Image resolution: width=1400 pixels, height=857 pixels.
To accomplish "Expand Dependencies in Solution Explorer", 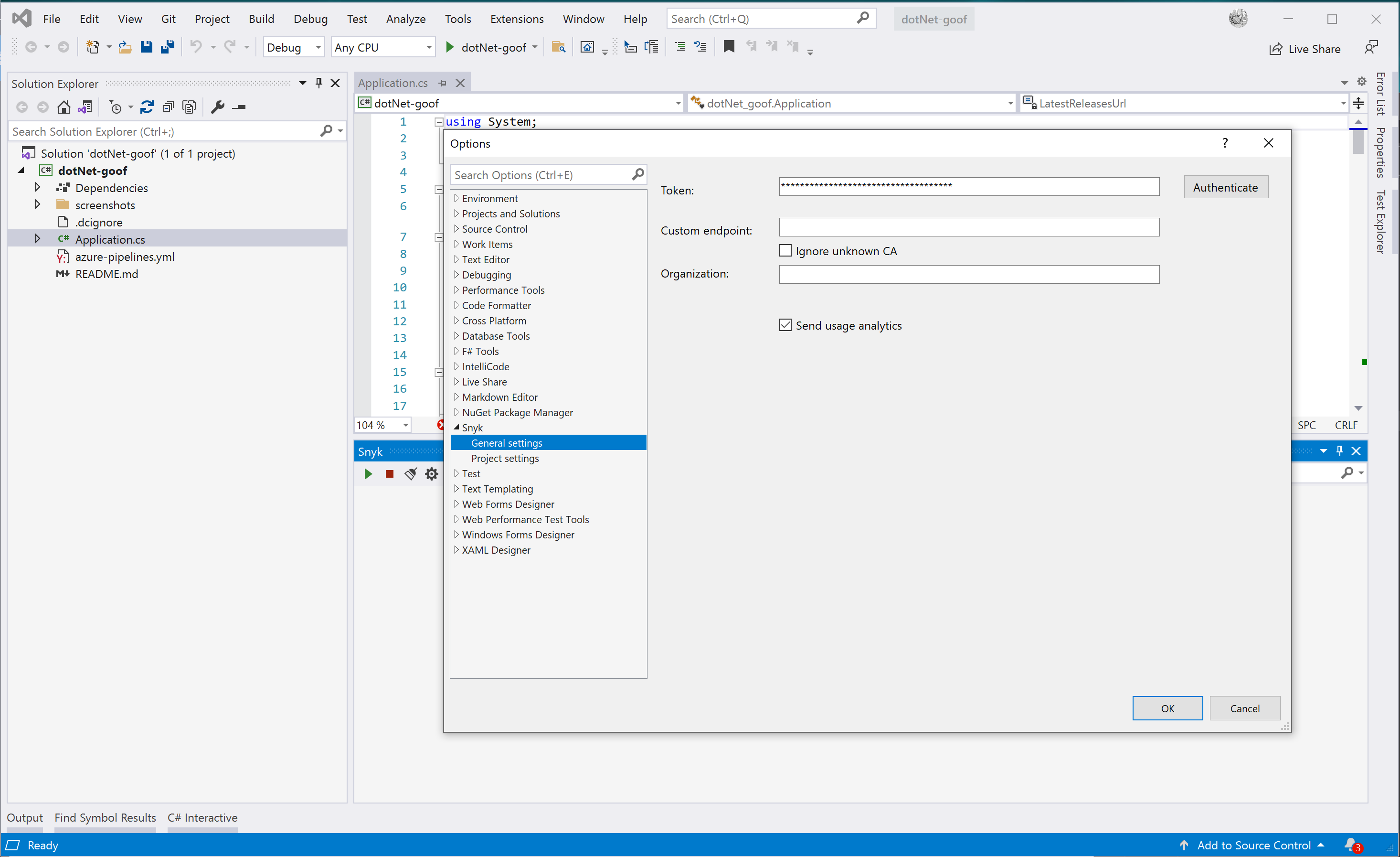I will [x=38, y=188].
